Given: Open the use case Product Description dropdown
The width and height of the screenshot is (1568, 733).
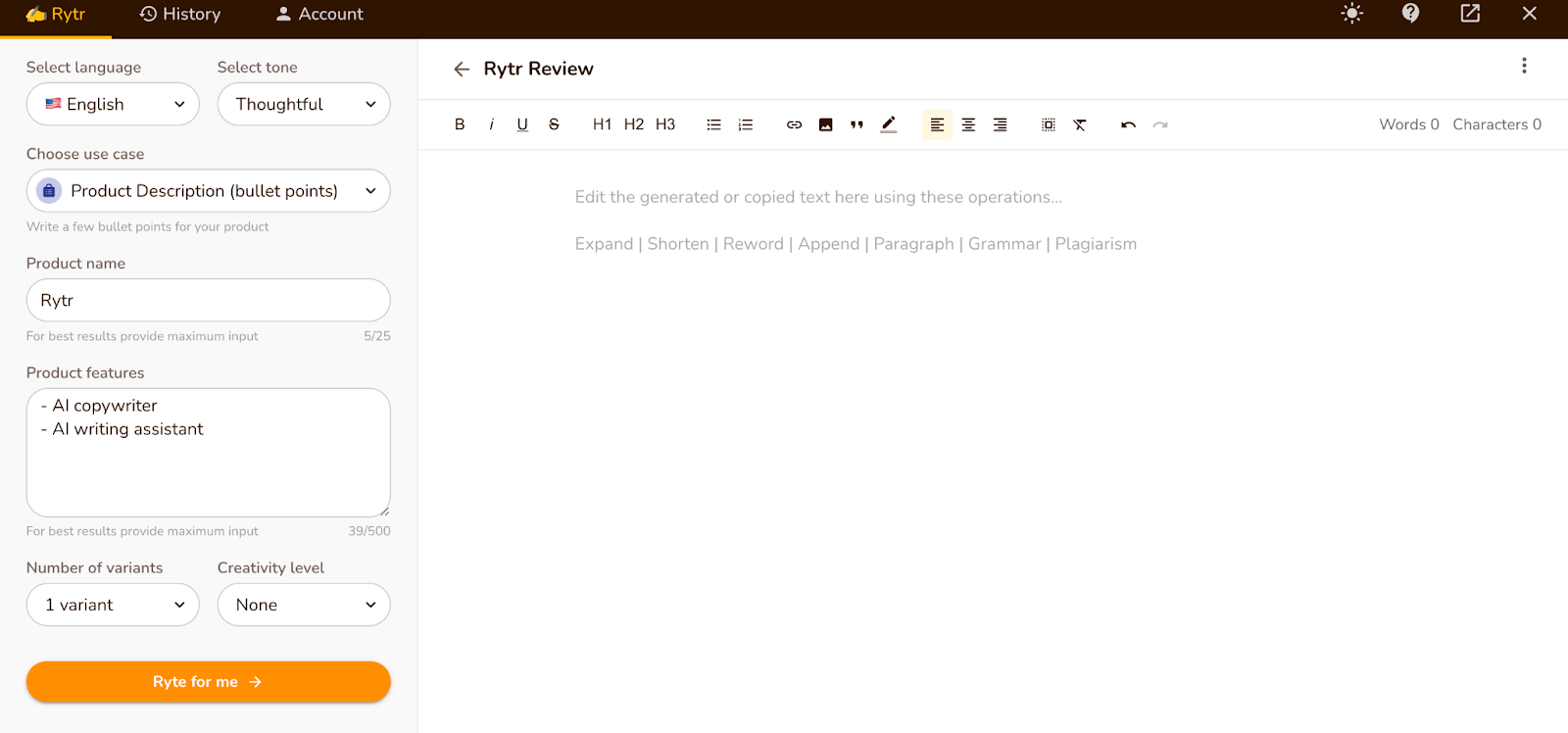Looking at the screenshot, I should pyautogui.click(x=209, y=191).
